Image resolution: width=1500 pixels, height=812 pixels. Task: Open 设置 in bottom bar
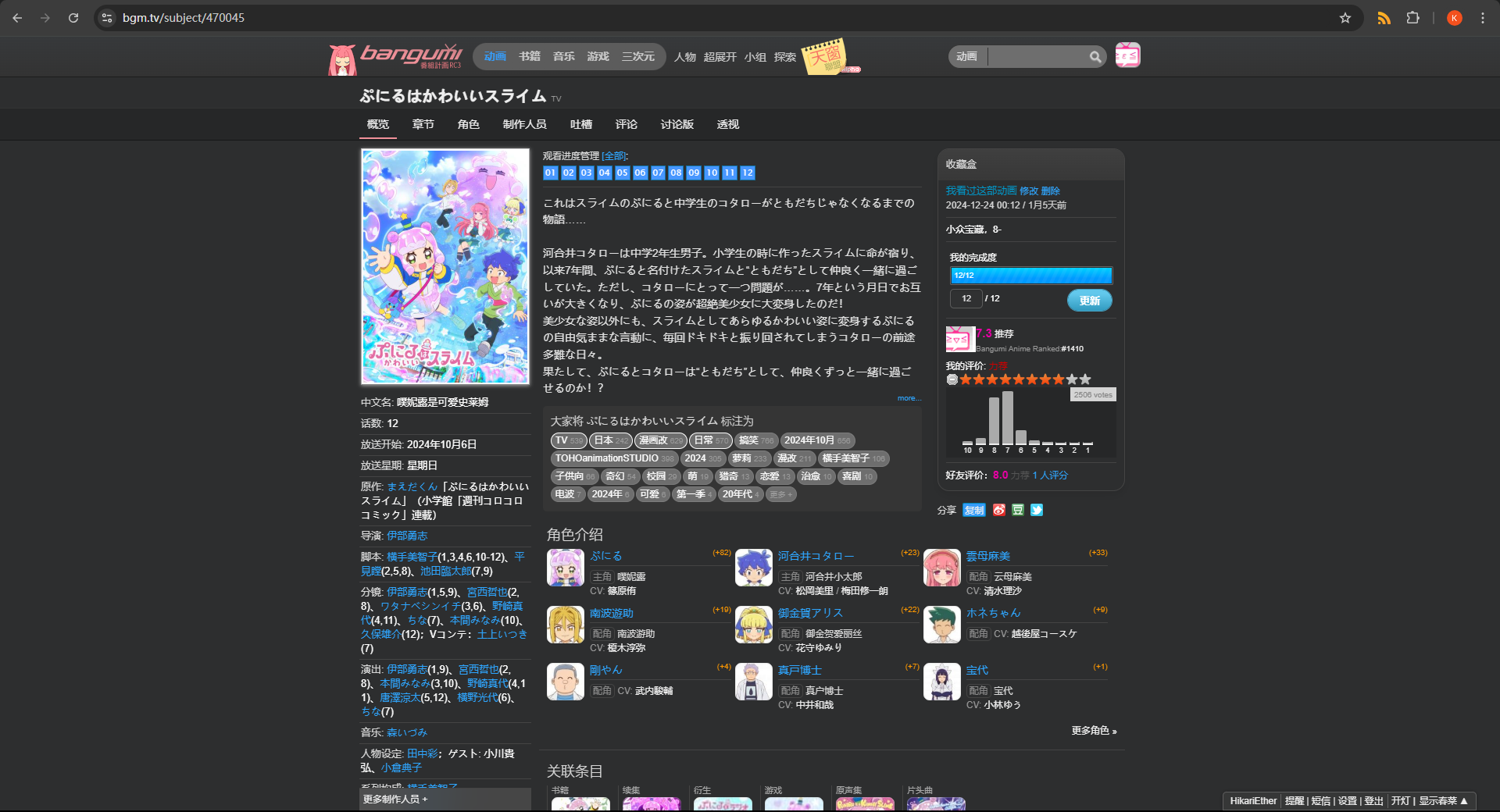coord(1348,801)
